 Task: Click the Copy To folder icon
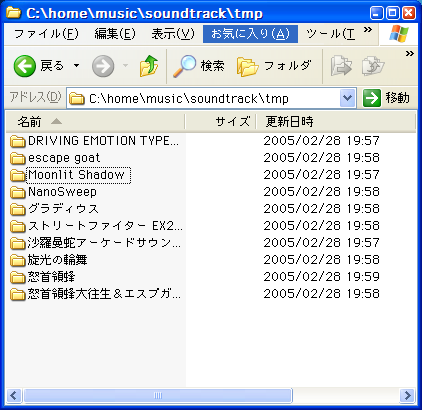(x=373, y=66)
